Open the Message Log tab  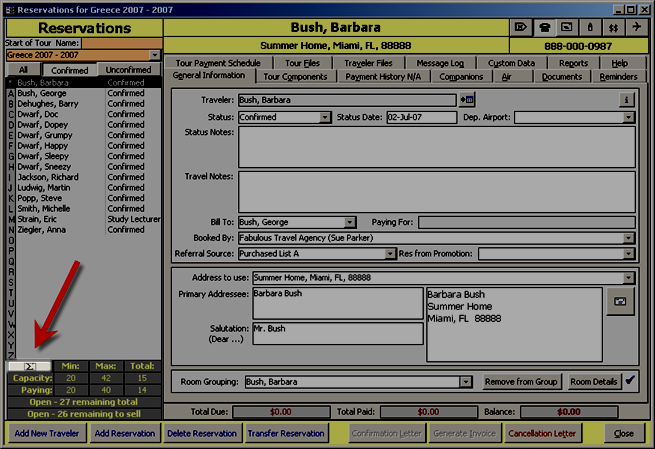pyautogui.click(x=440, y=63)
